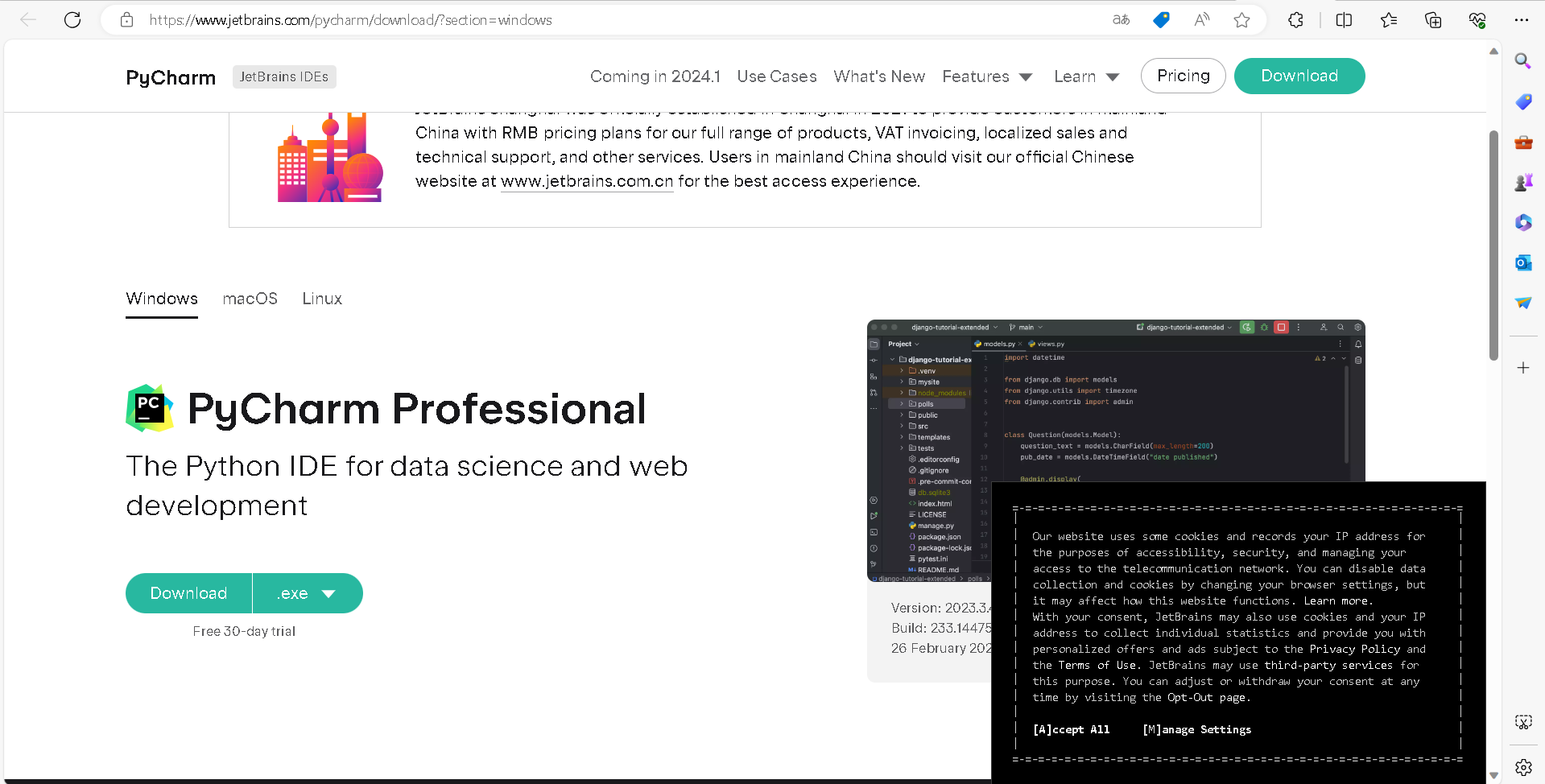Open Outlook in the sidebar
This screenshot has height=784, width=1545.
pyautogui.click(x=1523, y=262)
